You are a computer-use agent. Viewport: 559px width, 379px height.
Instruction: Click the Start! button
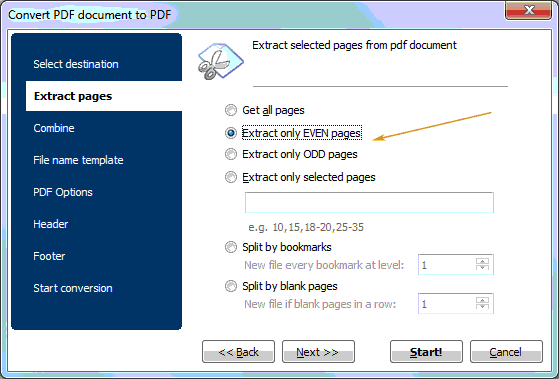(426, 352)
